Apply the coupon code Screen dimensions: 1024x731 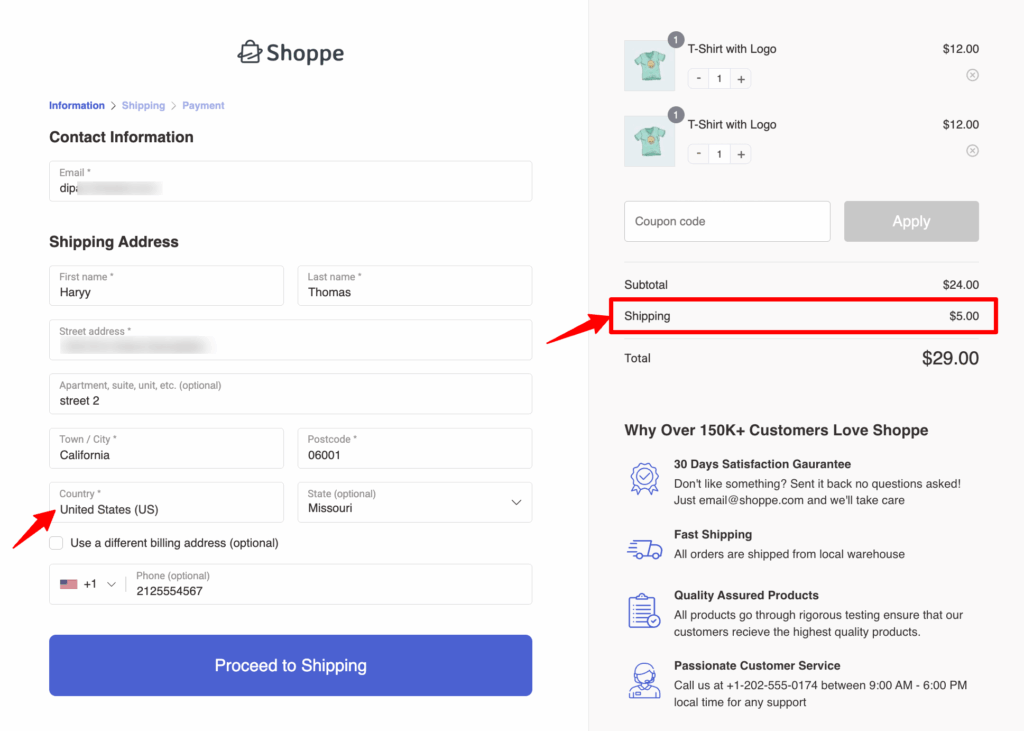[910, 221]
